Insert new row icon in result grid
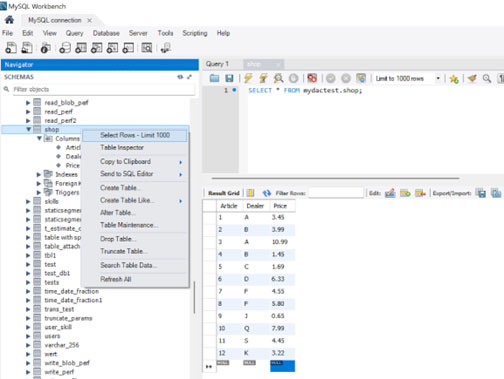This screenshot has height=379, width=504. [x=405, y=193]
